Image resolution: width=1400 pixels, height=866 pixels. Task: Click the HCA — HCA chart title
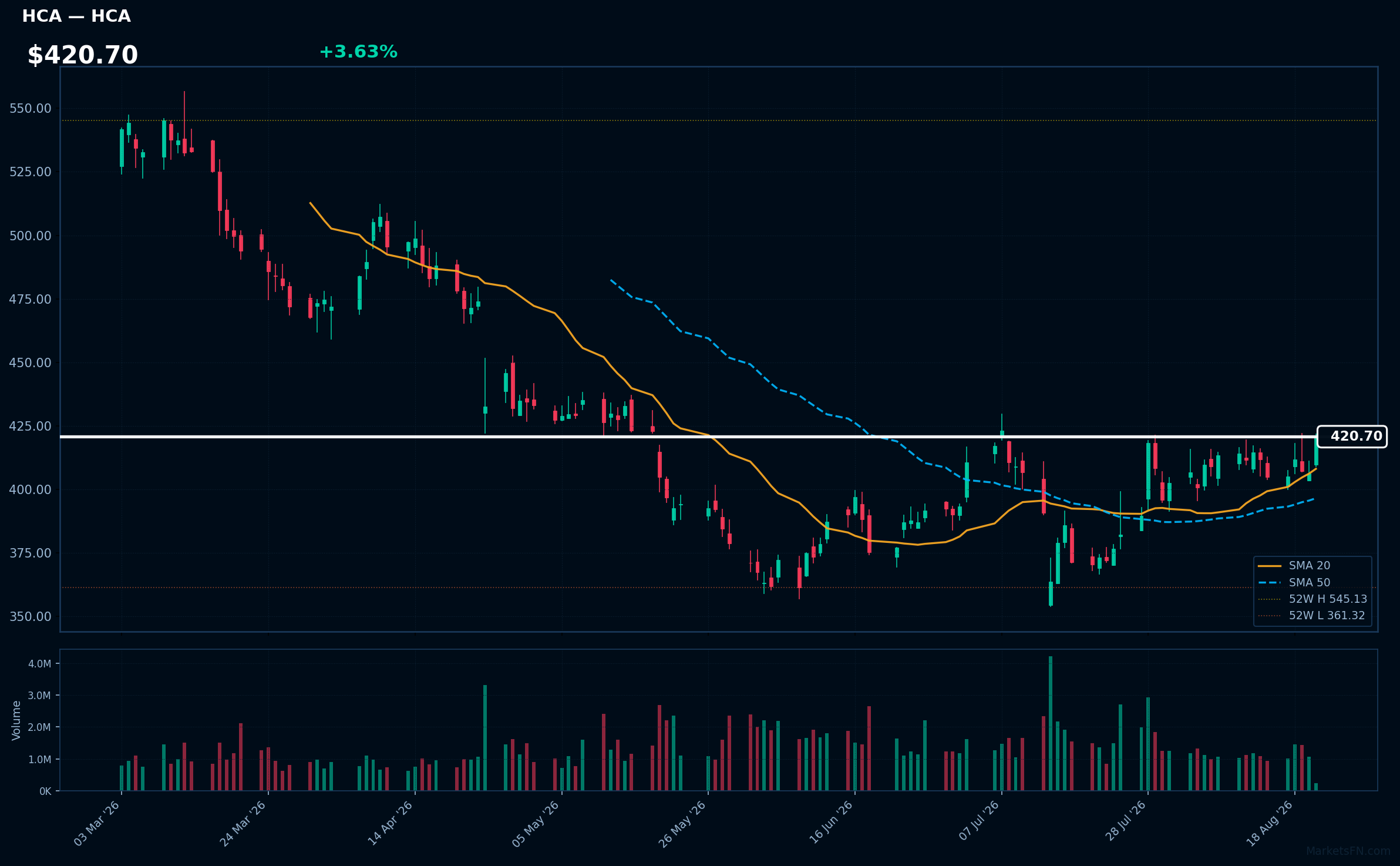point(76,16)
